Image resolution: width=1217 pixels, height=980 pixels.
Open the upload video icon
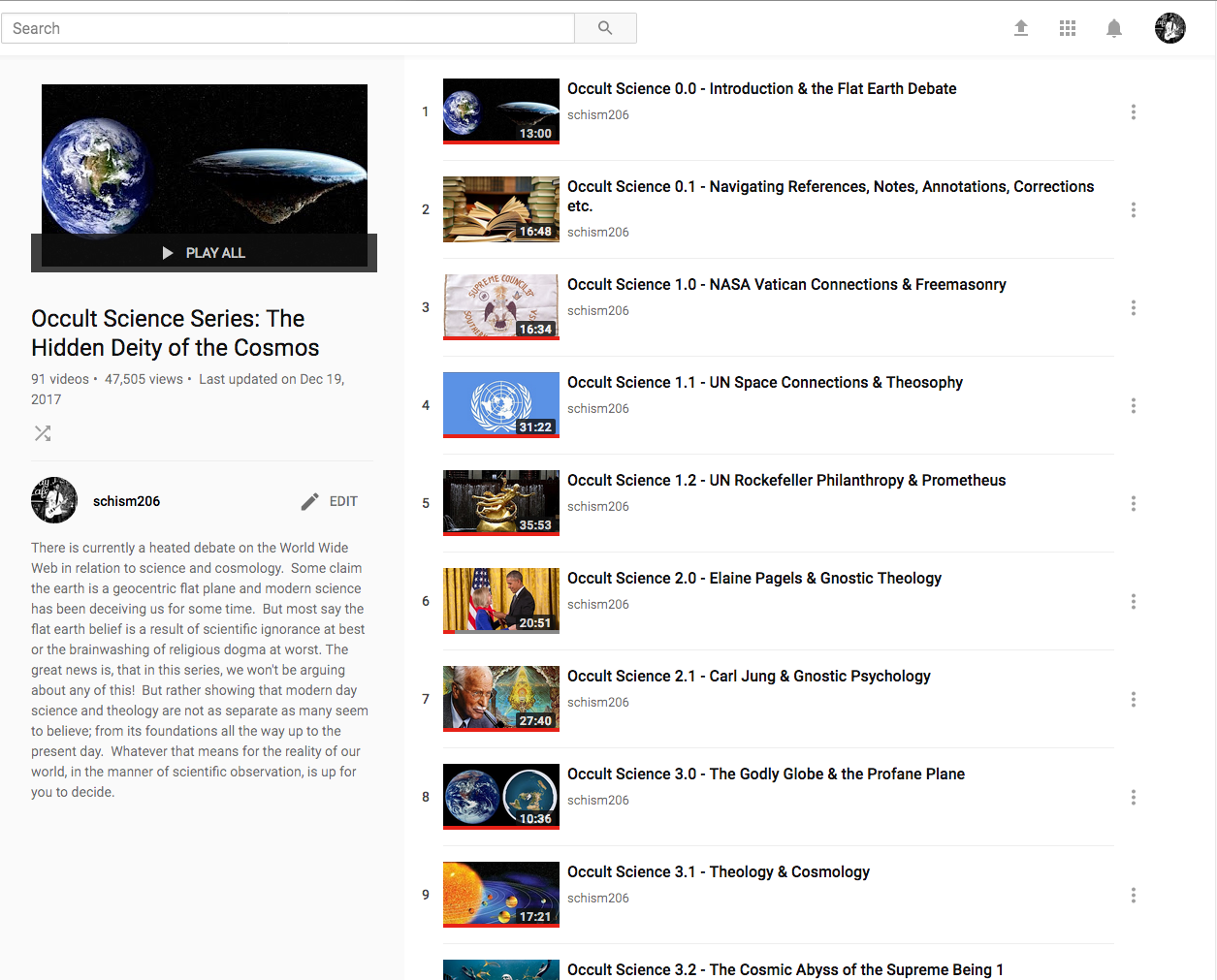(x=1021, y=28)
